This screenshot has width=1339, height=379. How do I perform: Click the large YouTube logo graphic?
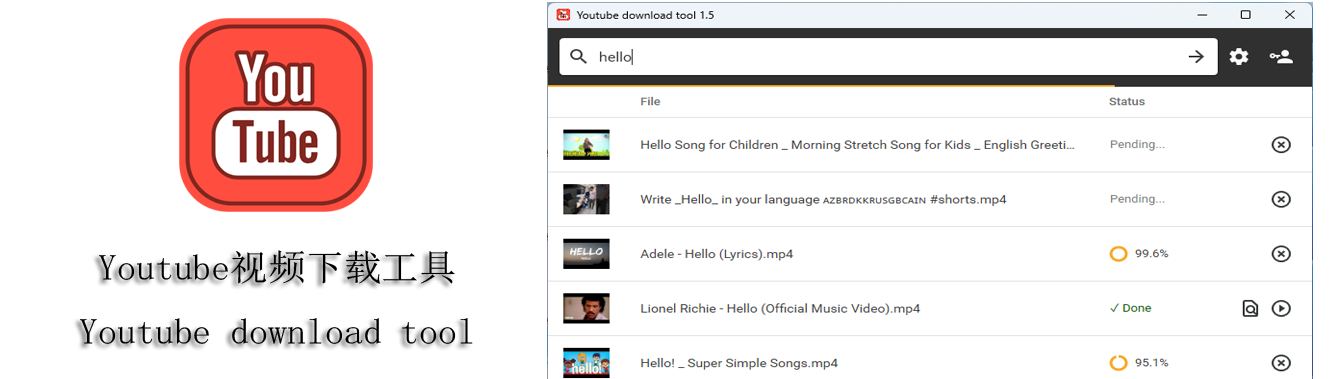click(276, 115)
